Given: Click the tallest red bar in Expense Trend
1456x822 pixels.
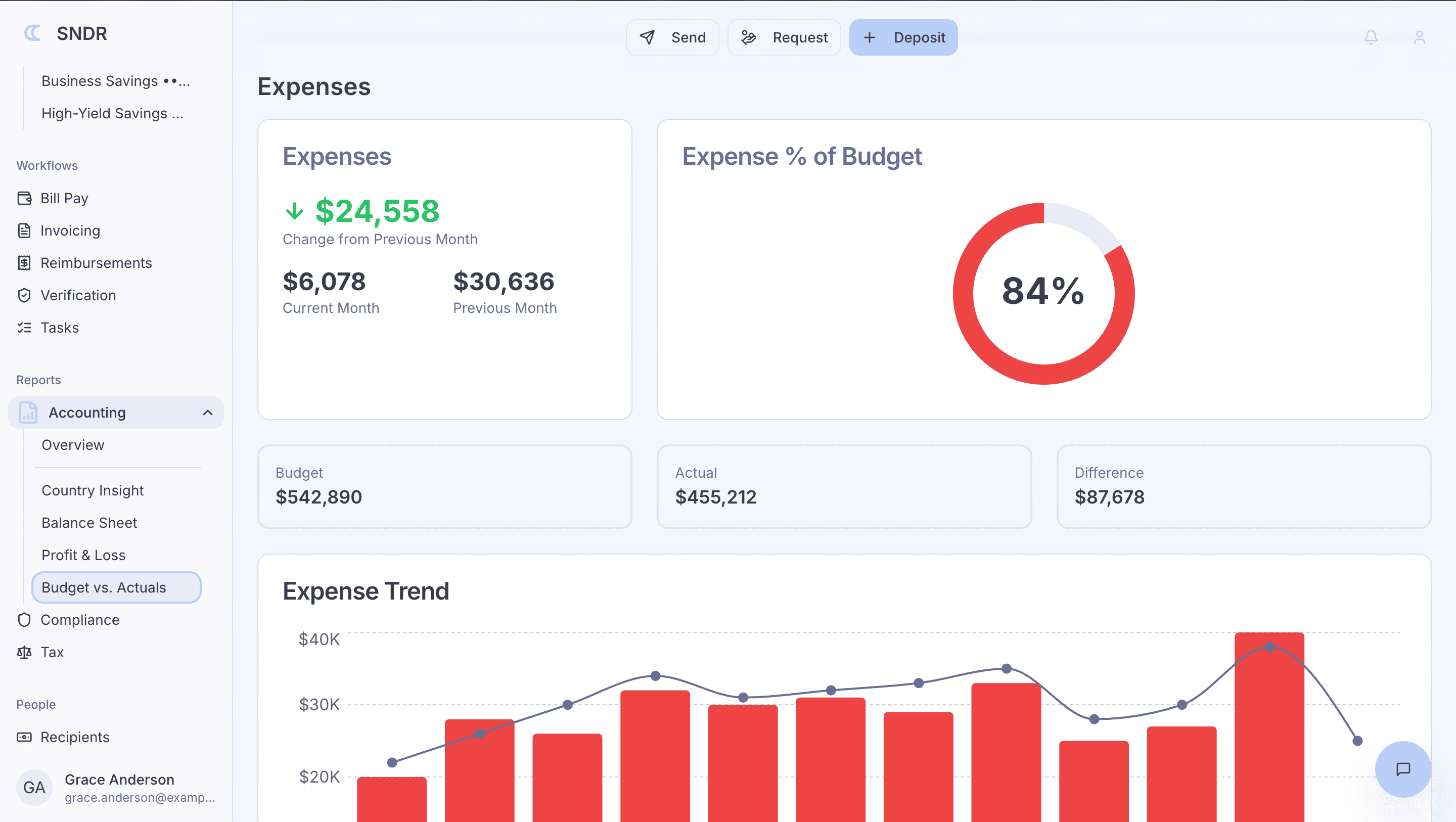Looking at the screenshot, I should pos(1269,726).
